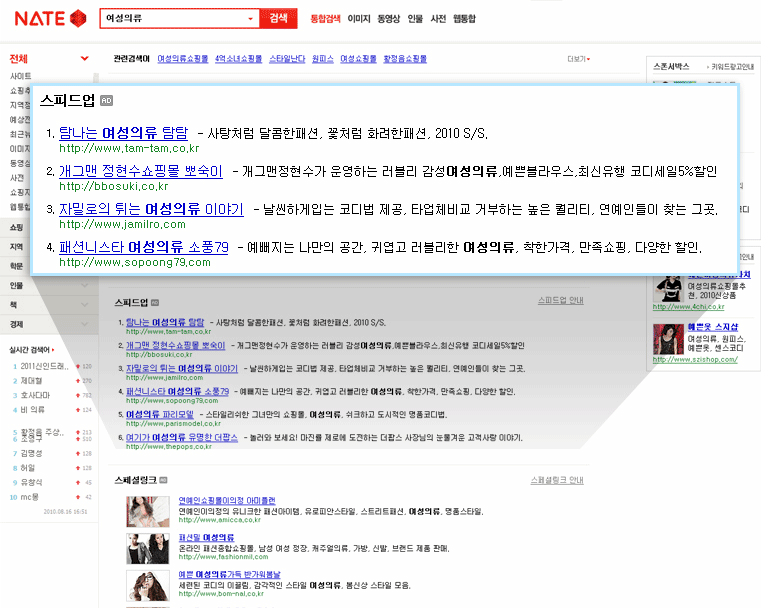
Task: Click related search 여성쇼핑몰
Action: click(x=358, y=59)
